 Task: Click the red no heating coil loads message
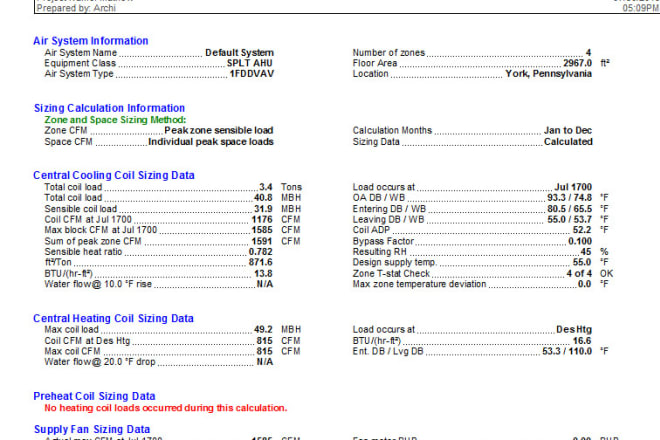pos(165,408)
